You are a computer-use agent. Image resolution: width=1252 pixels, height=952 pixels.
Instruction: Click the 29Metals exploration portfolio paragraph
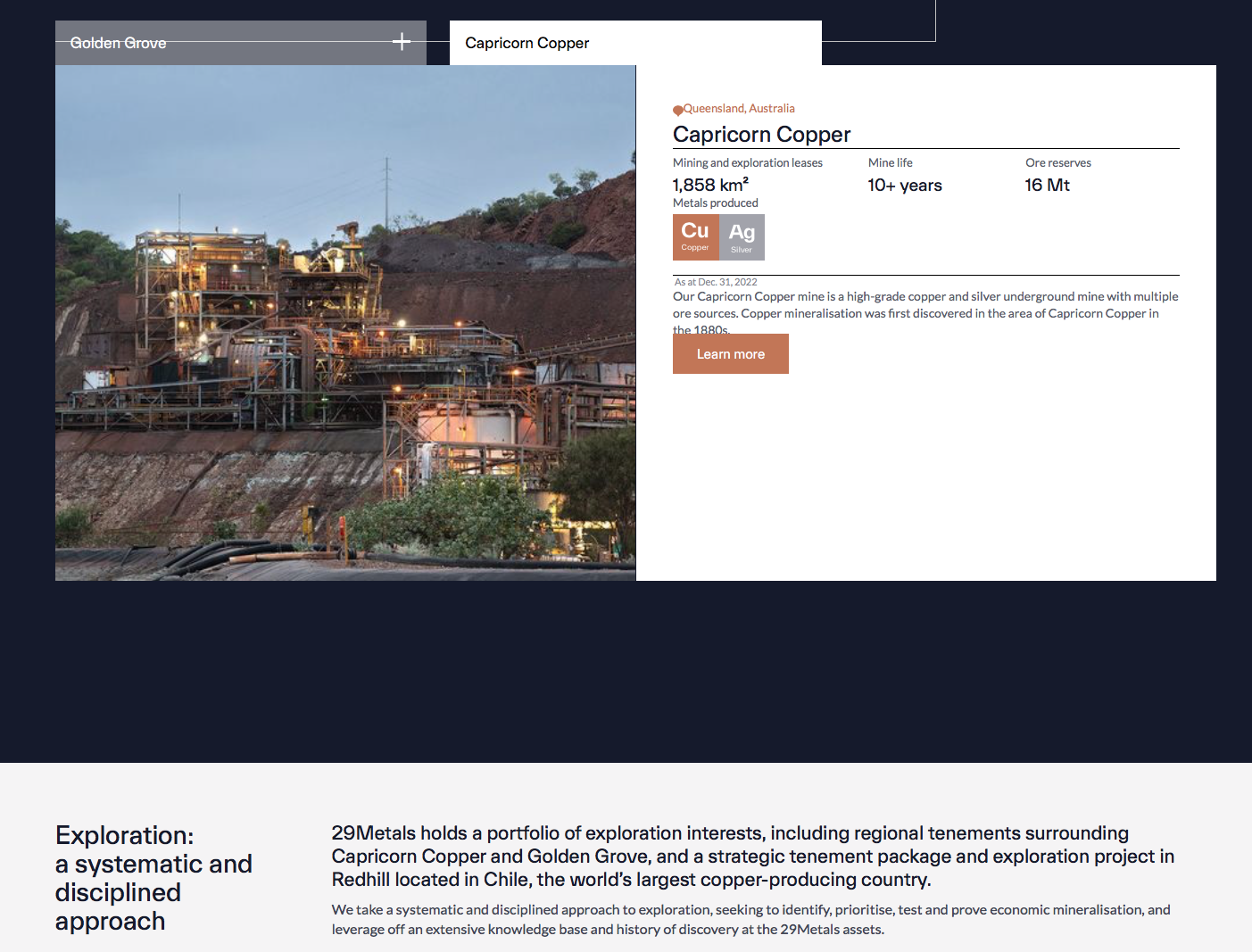pos(752,856)
